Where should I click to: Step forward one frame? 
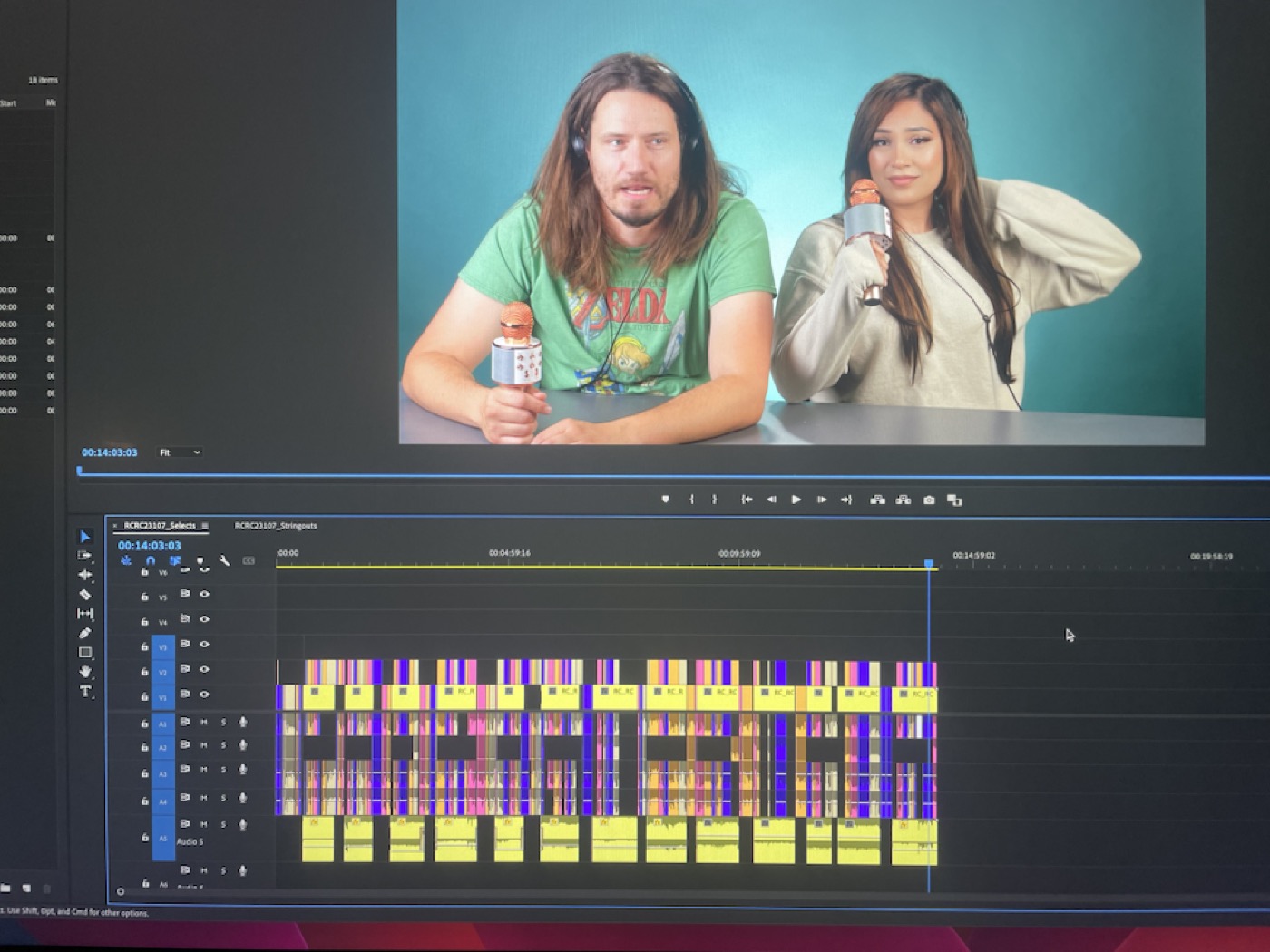coord(821,500)
